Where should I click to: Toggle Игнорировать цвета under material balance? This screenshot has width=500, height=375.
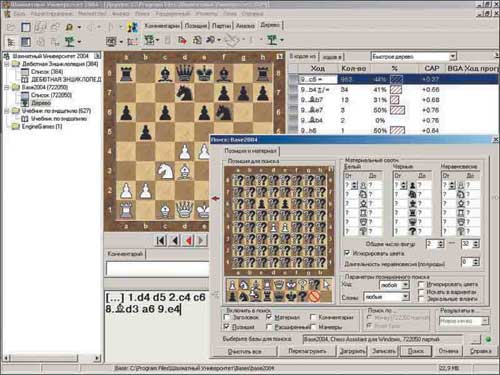coord(348,253)
